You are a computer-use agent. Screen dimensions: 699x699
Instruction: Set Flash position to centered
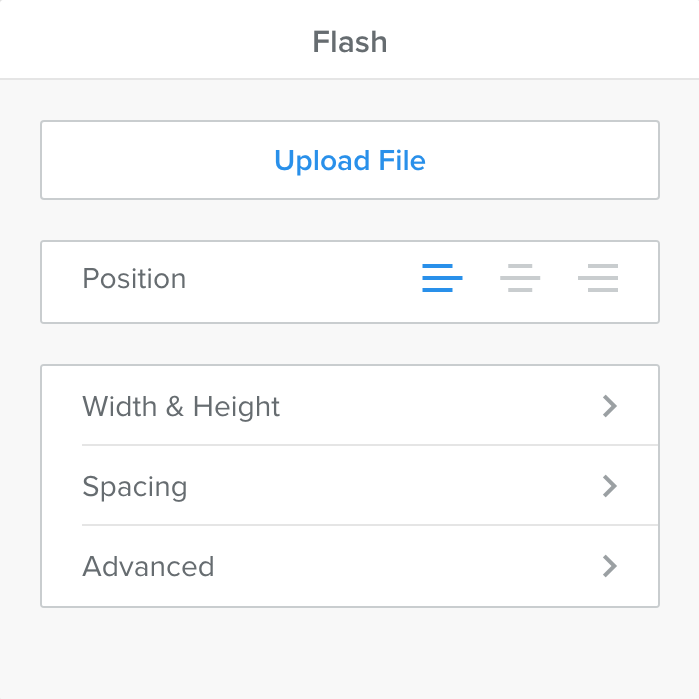[520, 277]
